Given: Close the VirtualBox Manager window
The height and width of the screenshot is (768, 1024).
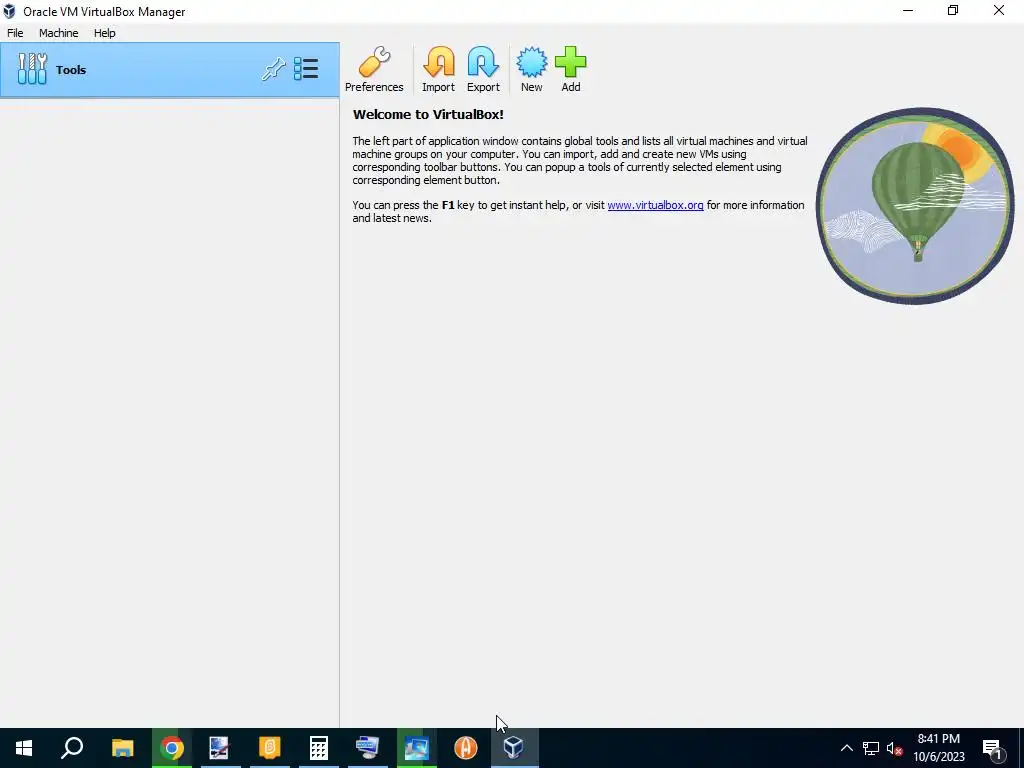Looking at the screenshot, I should pyautogui.click(x=999, y=10).
